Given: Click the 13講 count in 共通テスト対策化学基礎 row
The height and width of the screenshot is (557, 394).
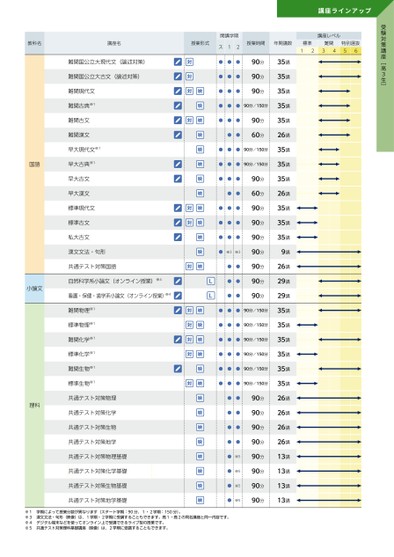Looking at the screenshot, I should (x=284, y=471).
